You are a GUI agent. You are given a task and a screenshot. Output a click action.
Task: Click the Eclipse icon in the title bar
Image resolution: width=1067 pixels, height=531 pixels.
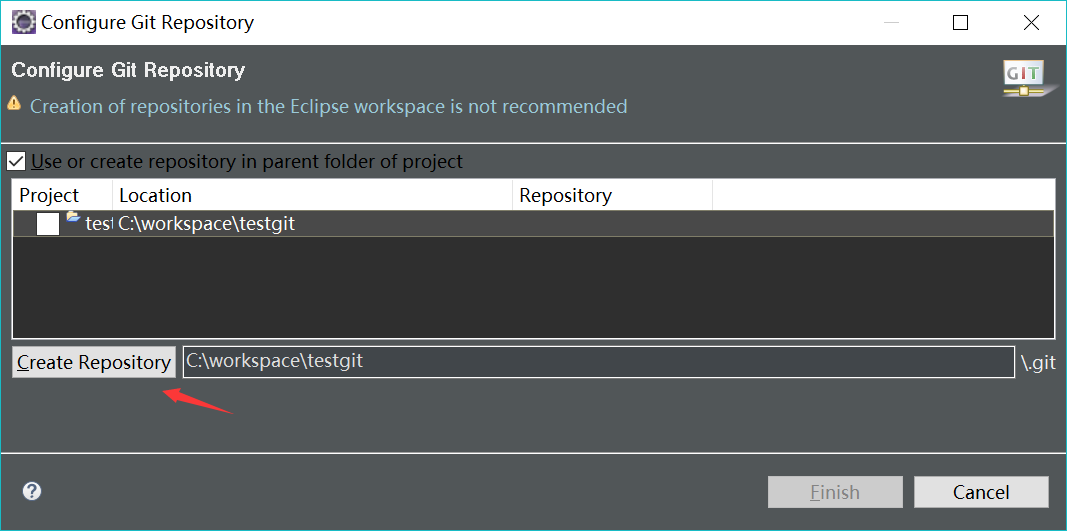coord(23,22)
